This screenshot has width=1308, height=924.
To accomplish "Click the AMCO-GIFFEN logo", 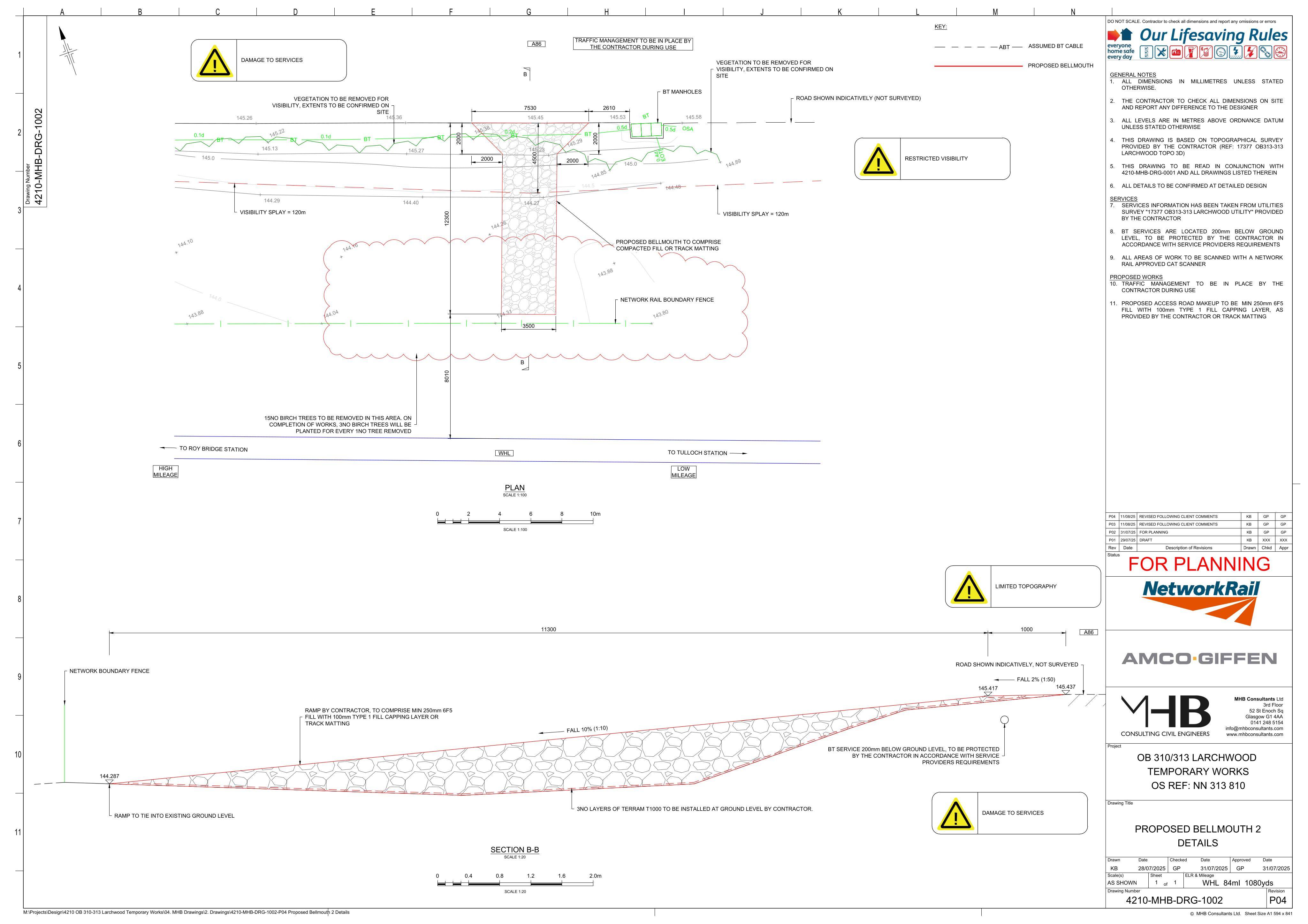I will [1199, 659].
